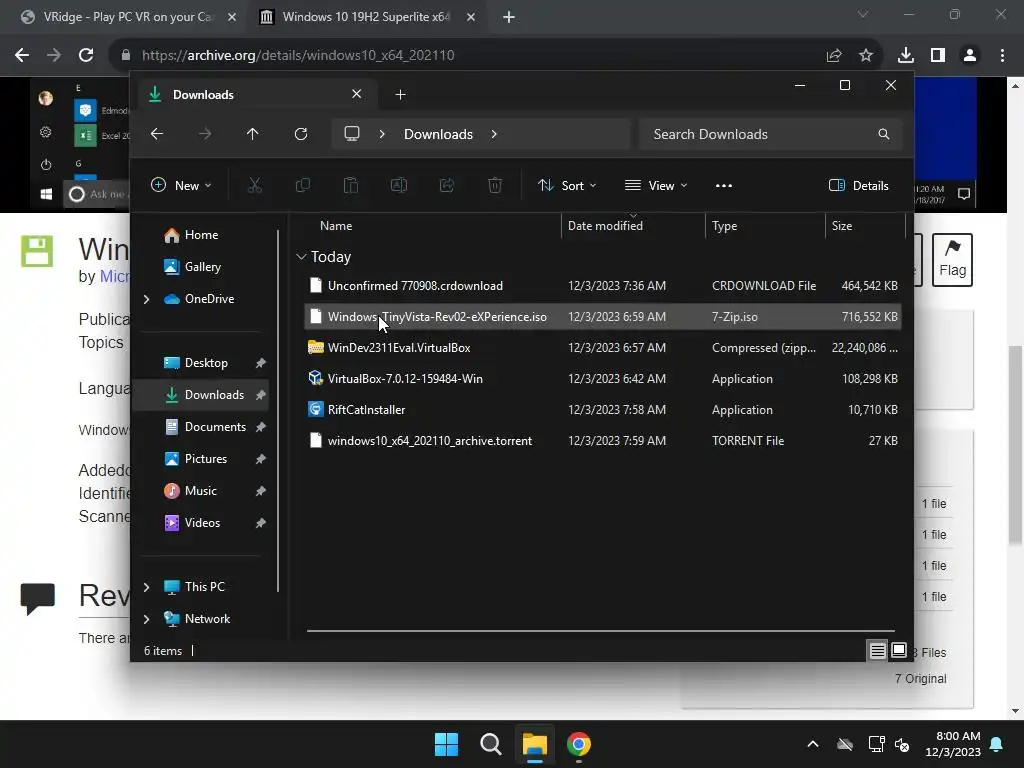
Task: Click the Chrome page vertical scrollbar
Action: (x=1015, y=444)
